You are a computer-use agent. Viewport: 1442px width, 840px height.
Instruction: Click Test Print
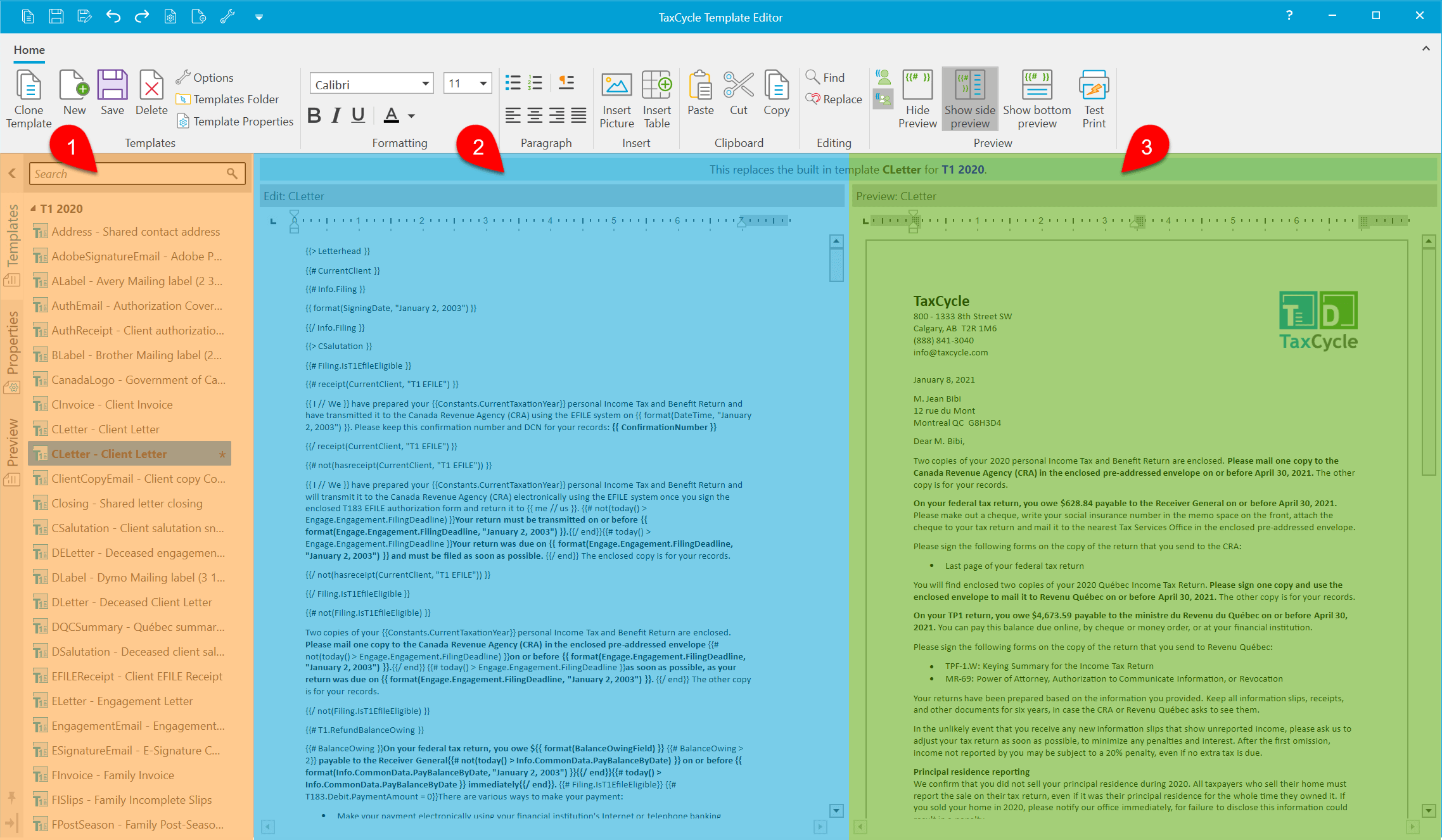pyautogui.click(x=1094, y=99)
